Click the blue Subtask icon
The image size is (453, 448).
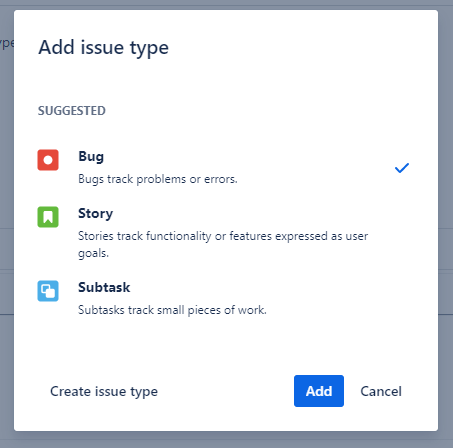pos(48,291)
